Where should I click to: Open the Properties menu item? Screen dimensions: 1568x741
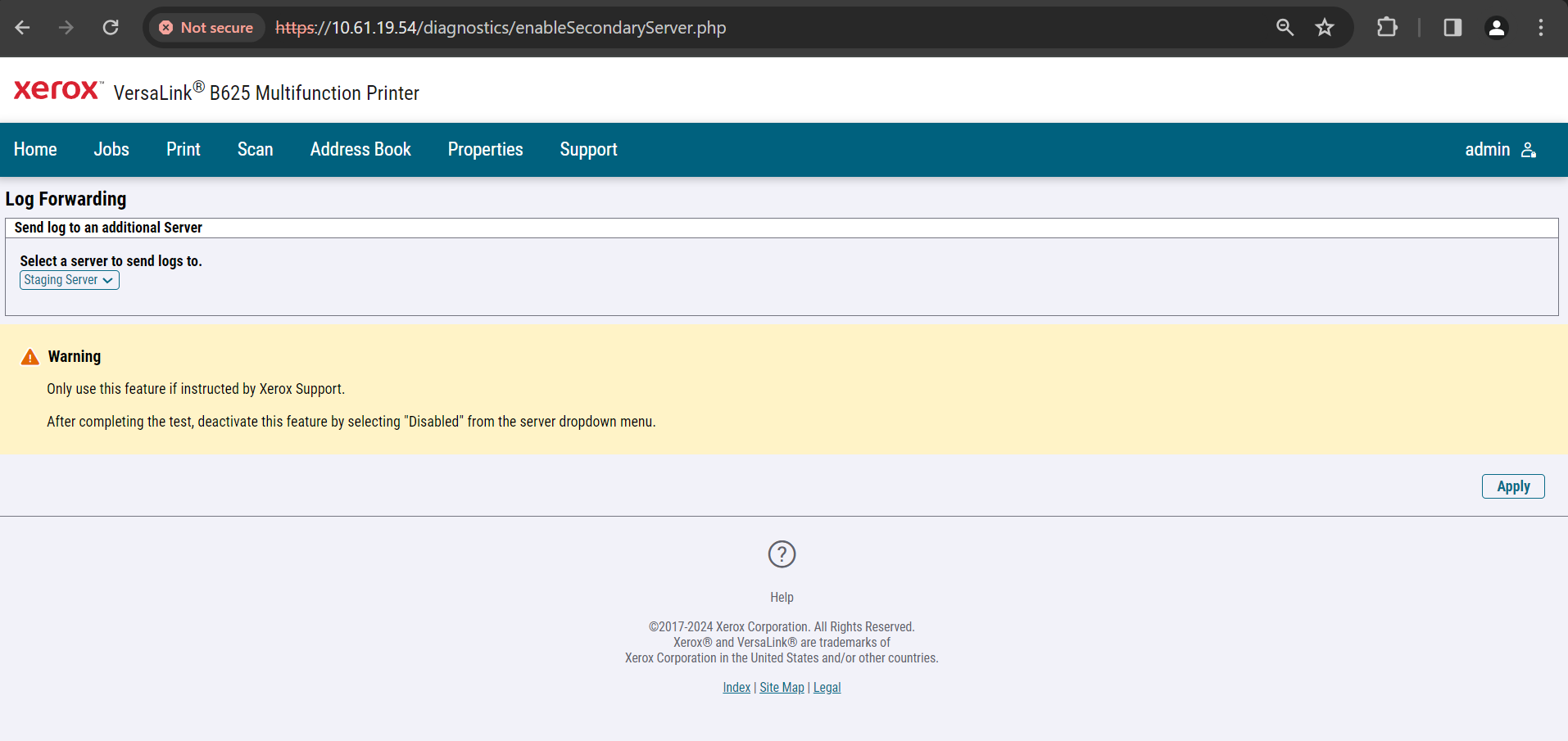[485, 150]
